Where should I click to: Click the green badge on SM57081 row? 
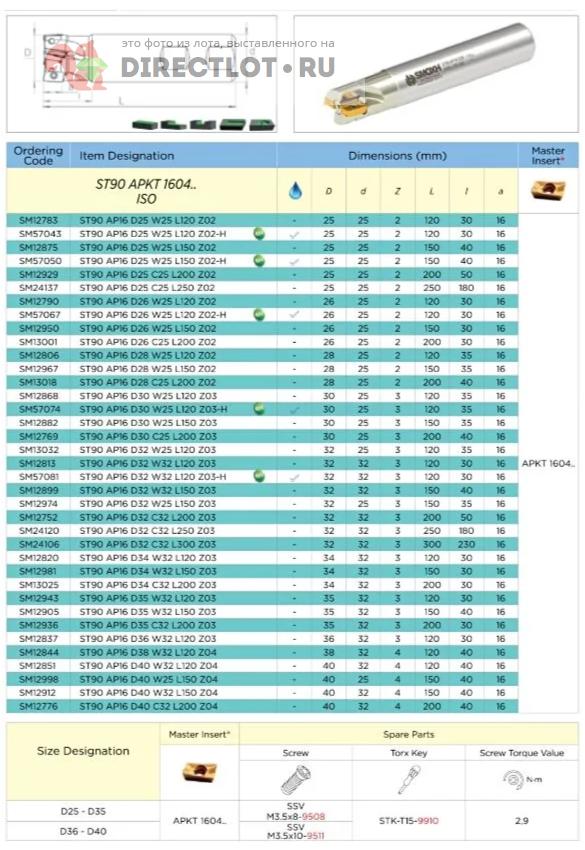tap(260, 476)
